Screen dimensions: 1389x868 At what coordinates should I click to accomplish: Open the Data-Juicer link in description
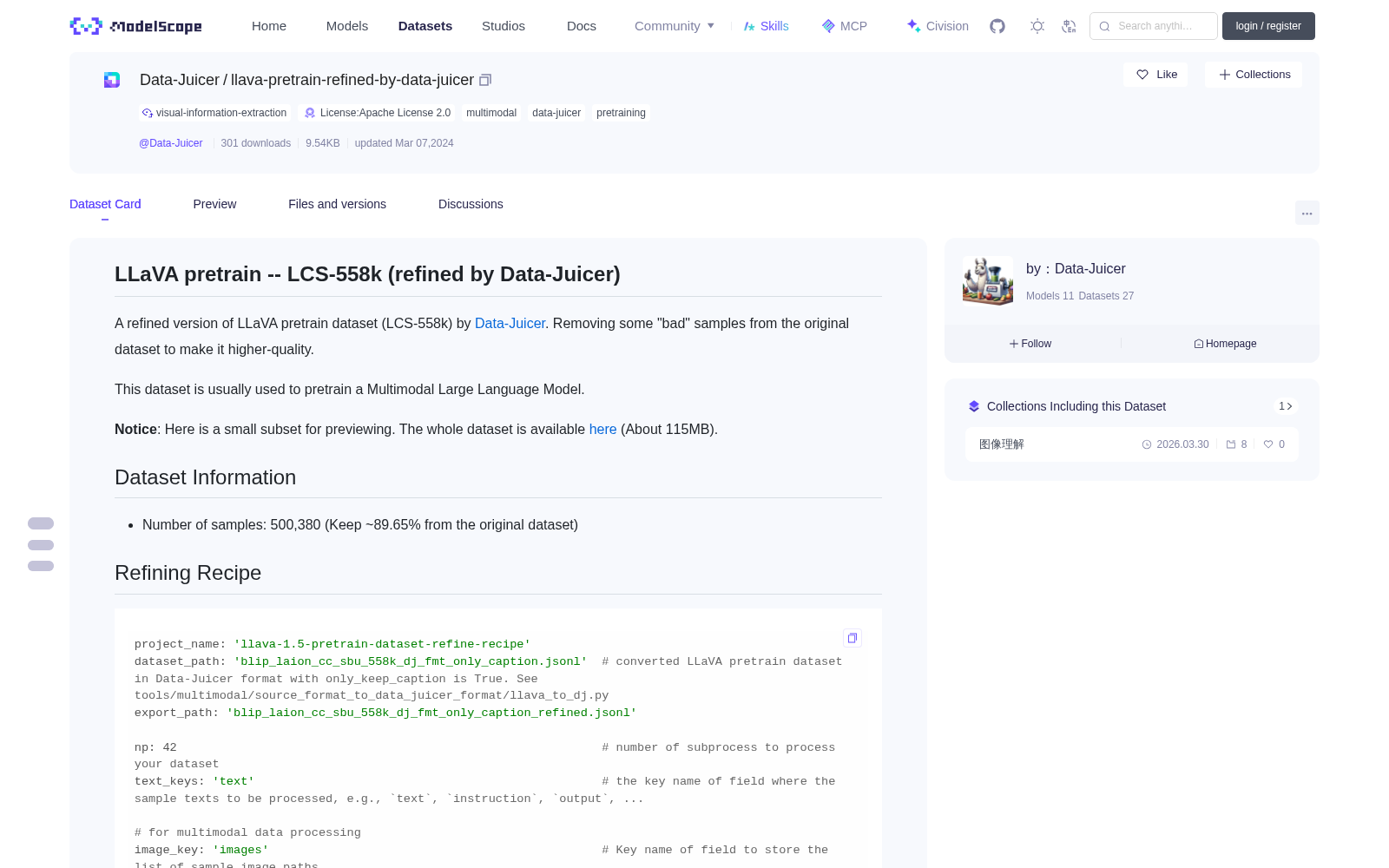510,323
